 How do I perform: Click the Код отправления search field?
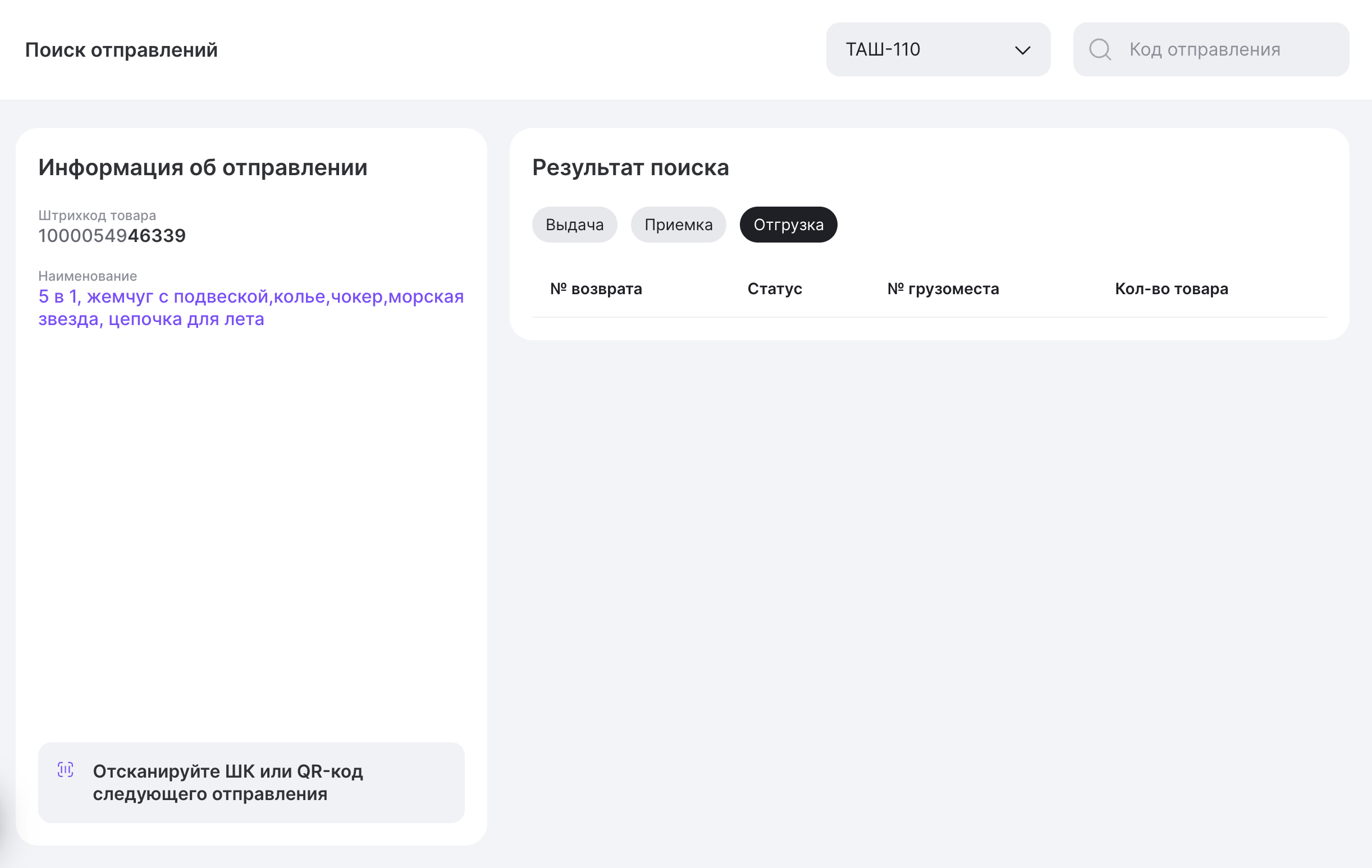(1225, 49)
